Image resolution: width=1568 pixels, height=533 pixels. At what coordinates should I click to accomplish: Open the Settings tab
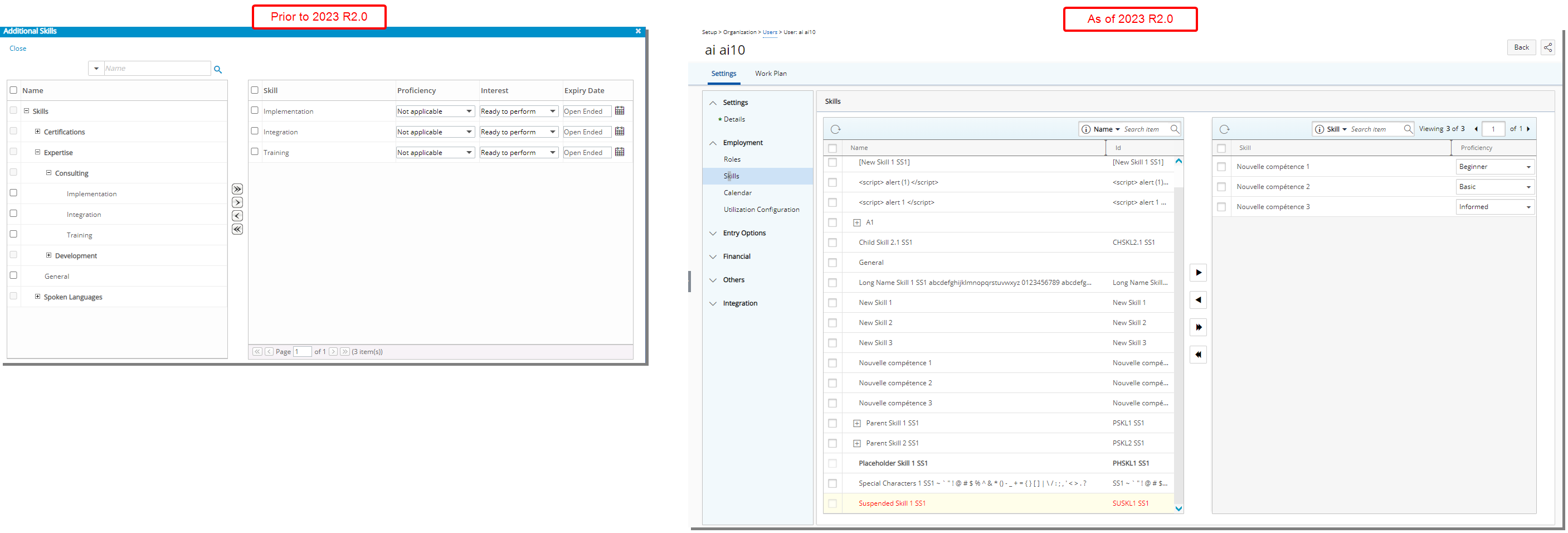(x=724, y=74)
